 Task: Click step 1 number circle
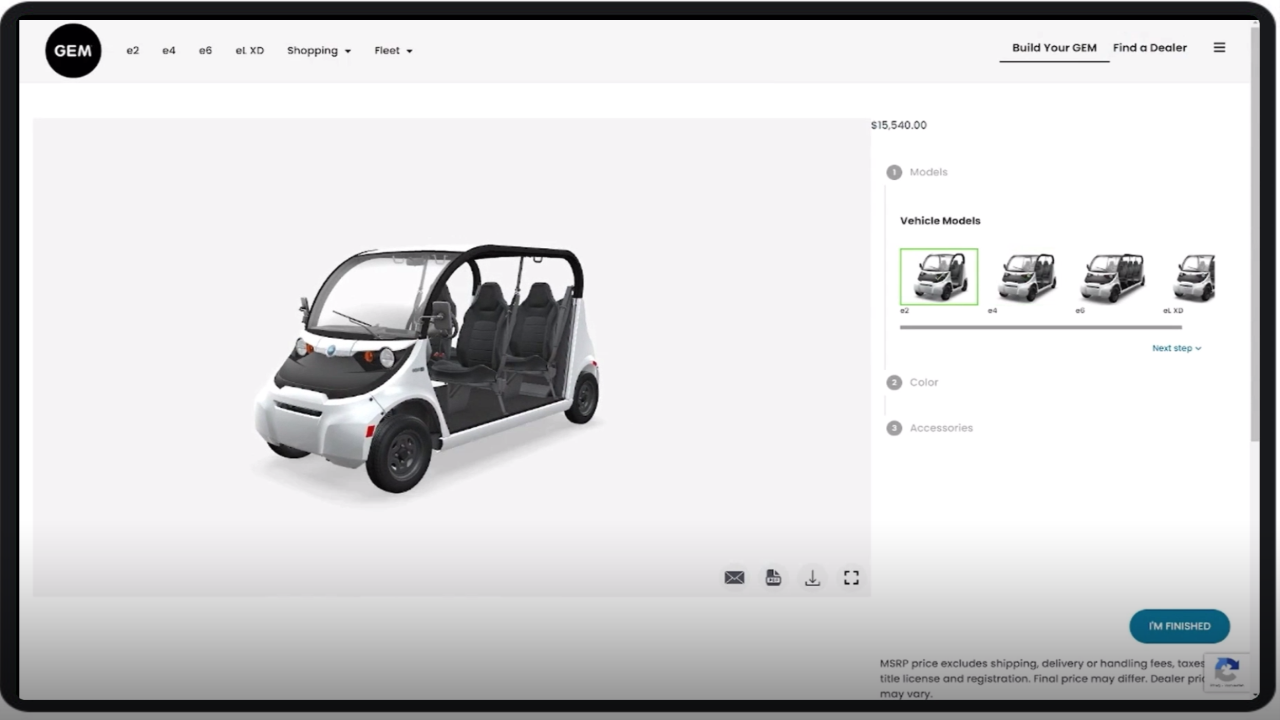click(894, 172)
